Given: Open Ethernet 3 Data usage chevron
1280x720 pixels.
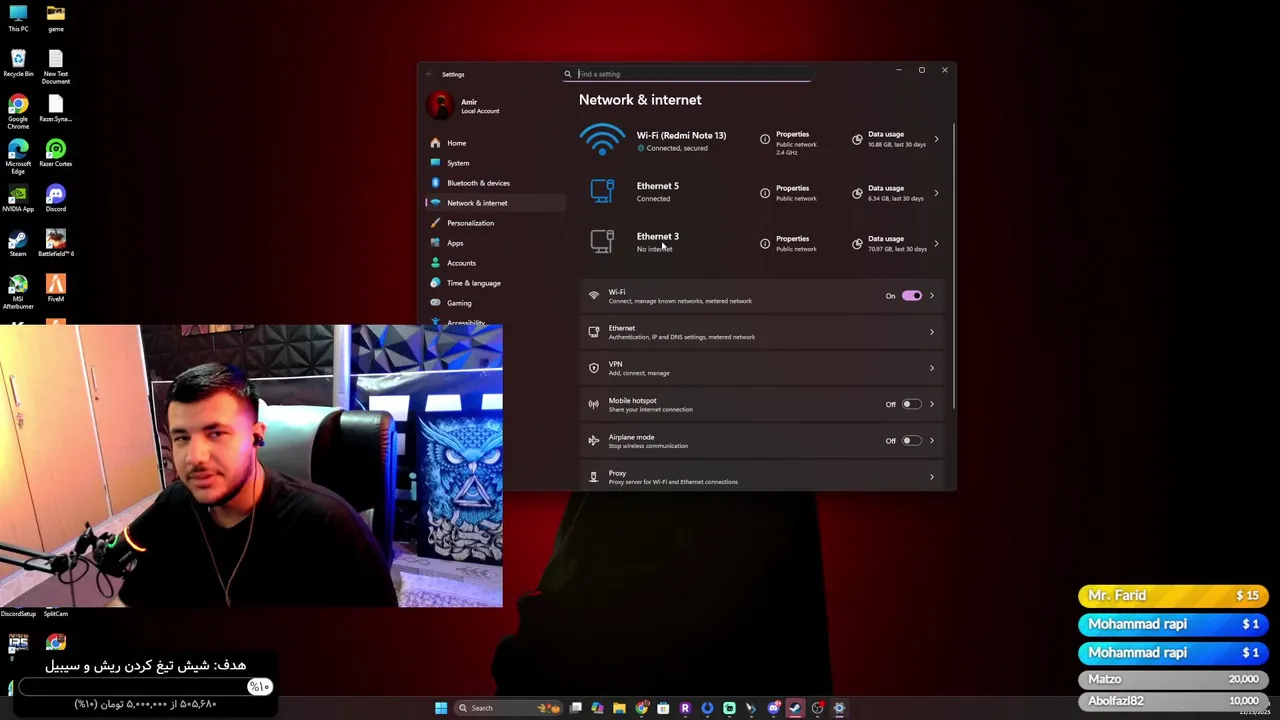Looking at the screenshot, I should pyautogui.click(x=936, y=243).
